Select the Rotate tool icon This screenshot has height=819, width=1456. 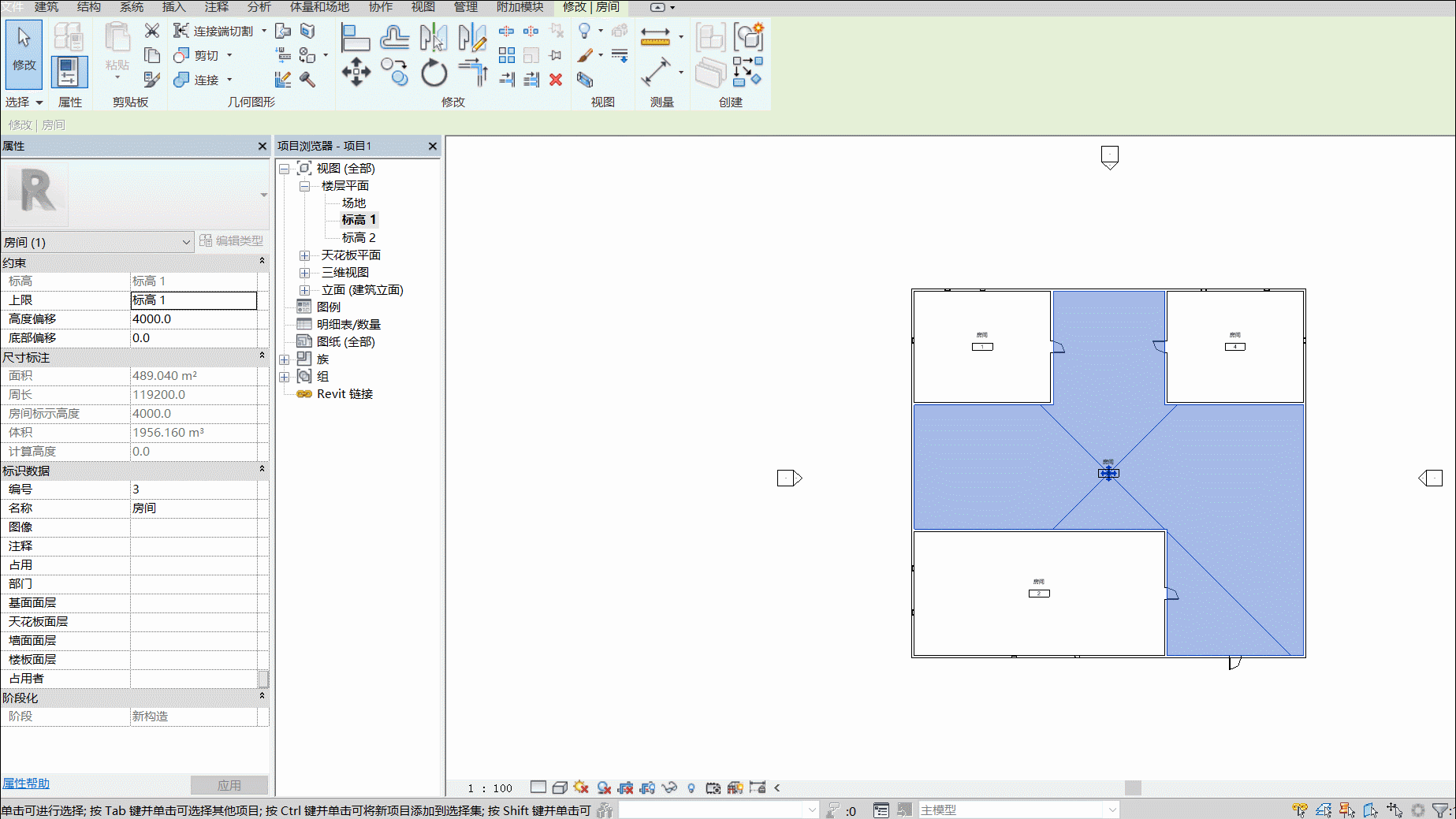coord(434,73)
